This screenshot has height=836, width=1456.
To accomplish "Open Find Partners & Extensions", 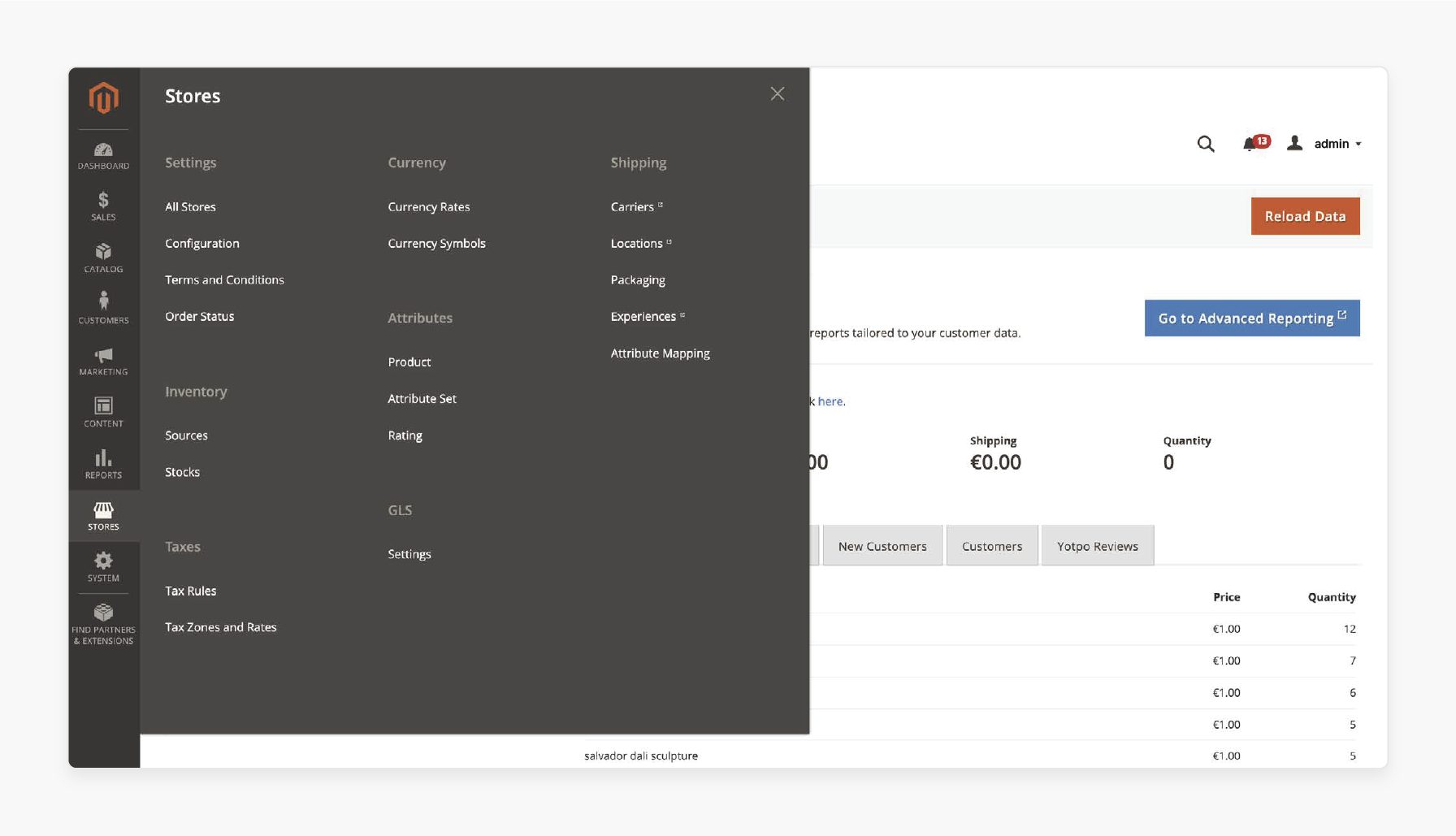I will [x=103, y=625].
